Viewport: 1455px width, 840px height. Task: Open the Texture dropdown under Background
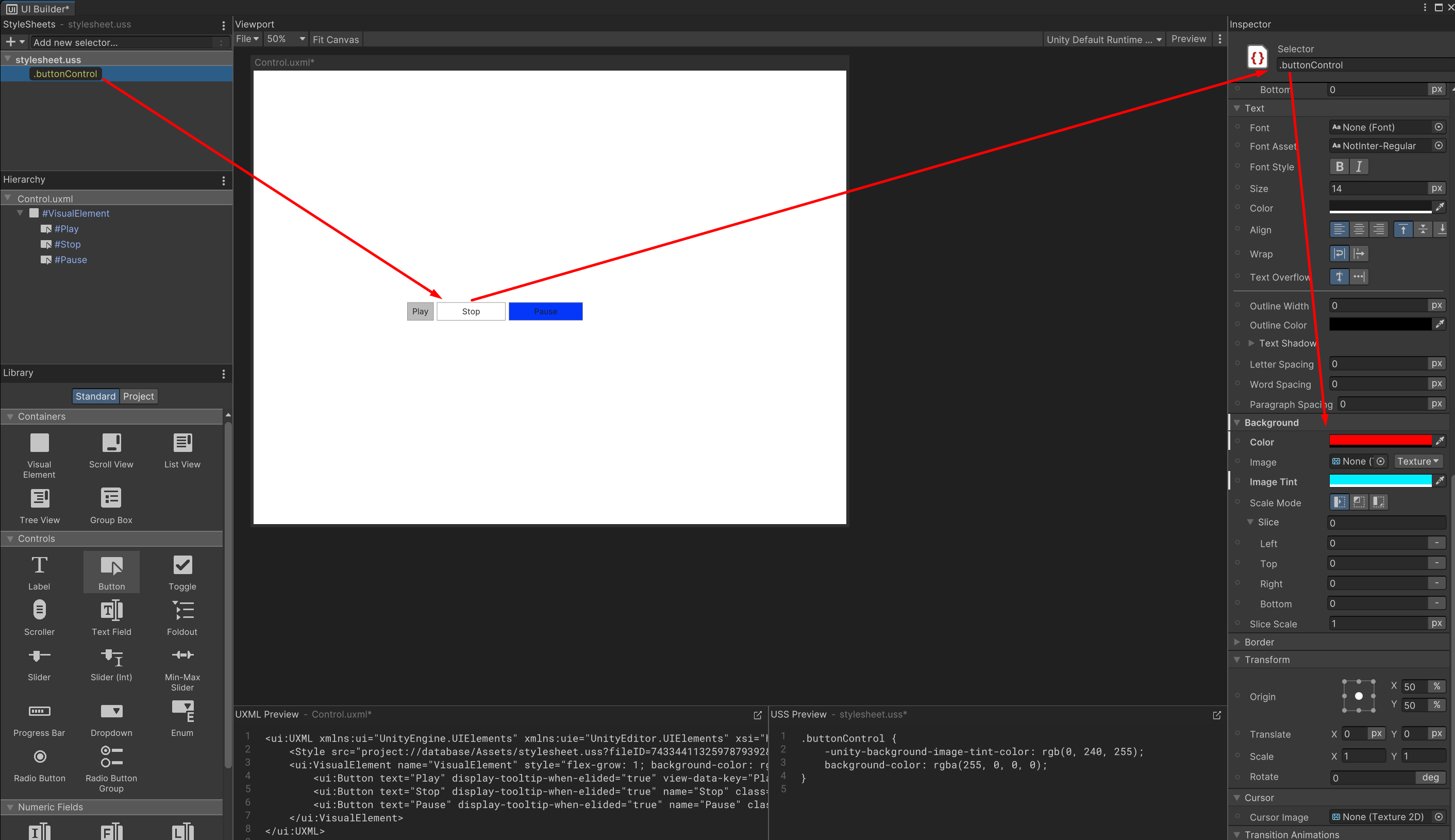(x=1417, y=461)
